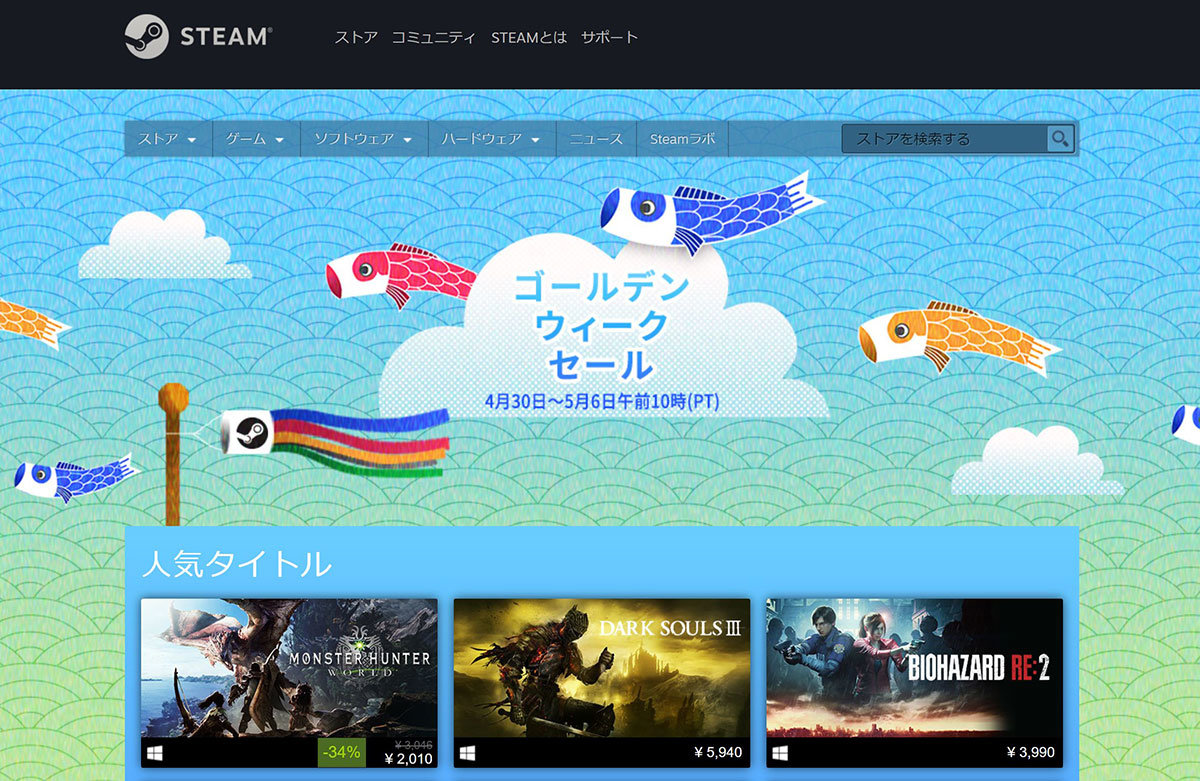This screenshot has height=781, width=1200.
Task: Open サポート link in header
Action: tap(609, 38)
